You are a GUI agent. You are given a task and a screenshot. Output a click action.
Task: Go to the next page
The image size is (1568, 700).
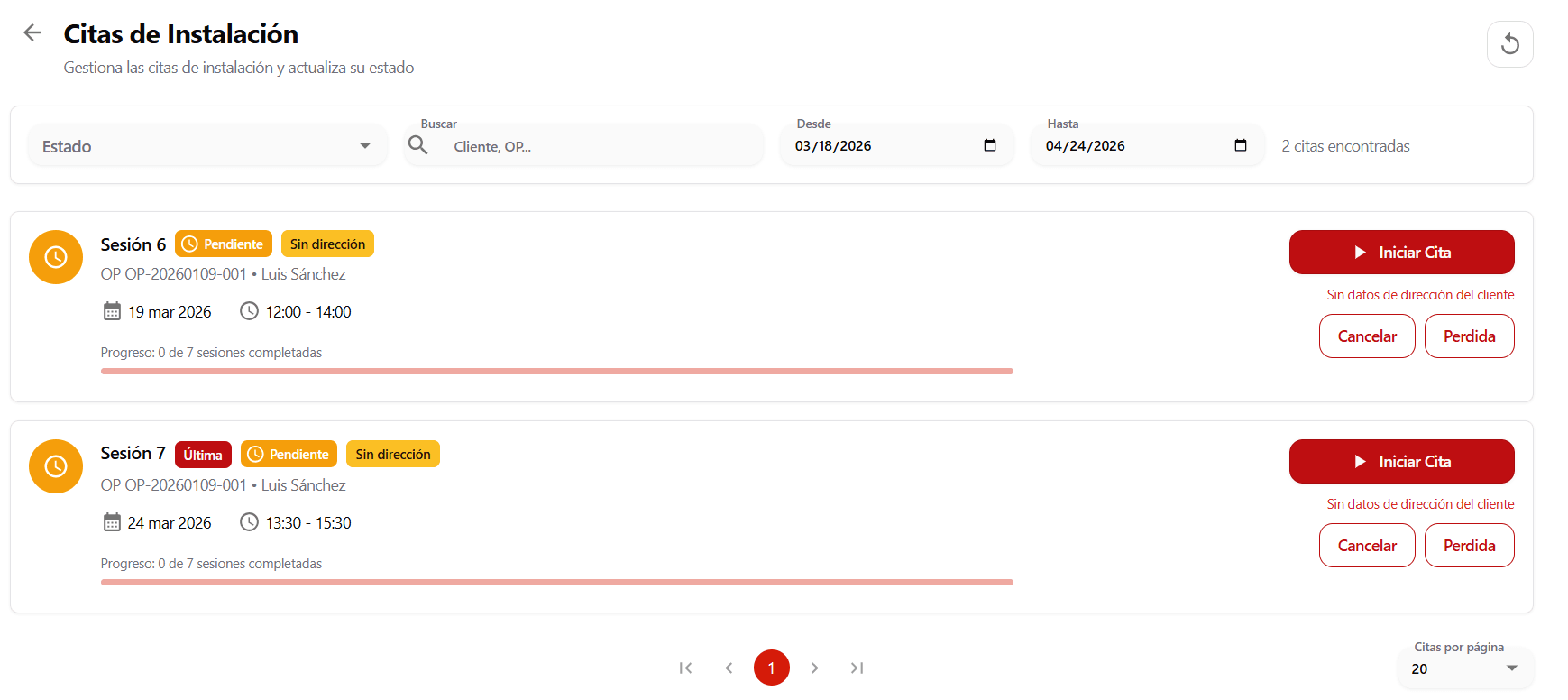tap(814, 668)
